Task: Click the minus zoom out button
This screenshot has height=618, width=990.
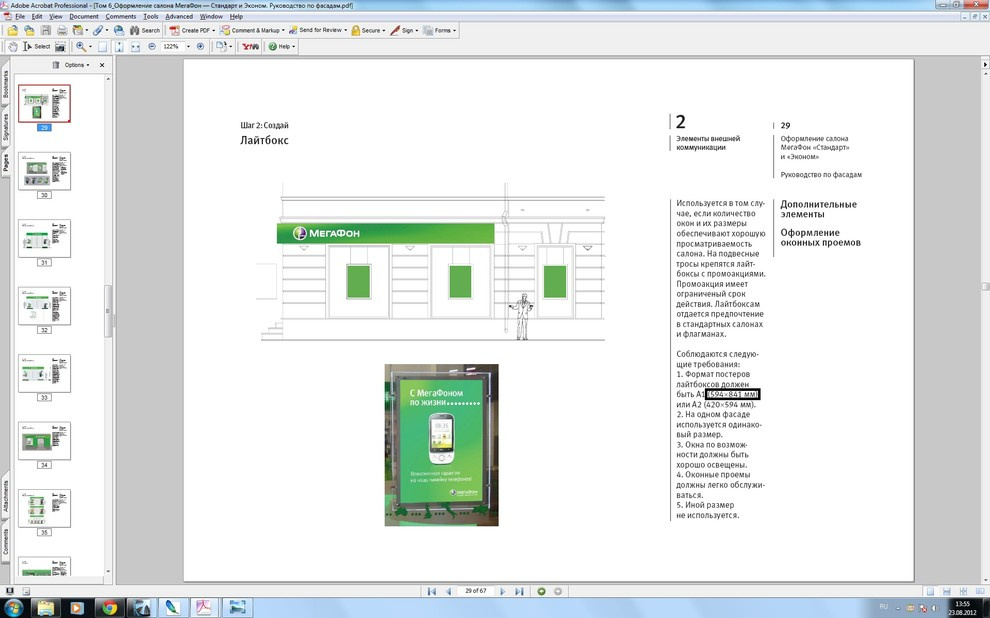Action: click(x=152, y=47)
